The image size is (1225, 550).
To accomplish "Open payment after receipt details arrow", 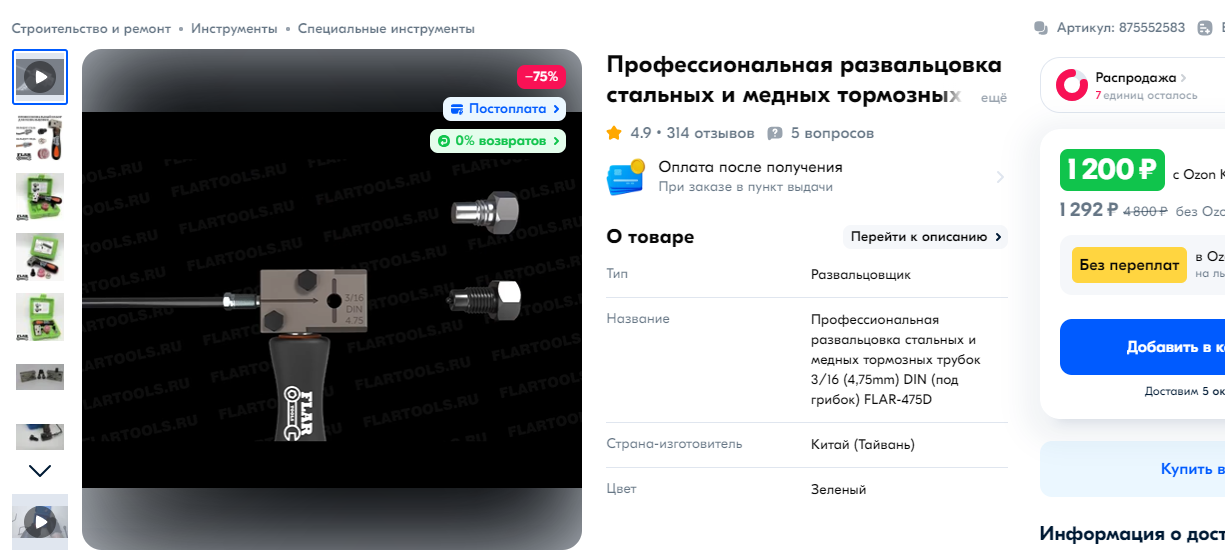I will [1000, 177].
